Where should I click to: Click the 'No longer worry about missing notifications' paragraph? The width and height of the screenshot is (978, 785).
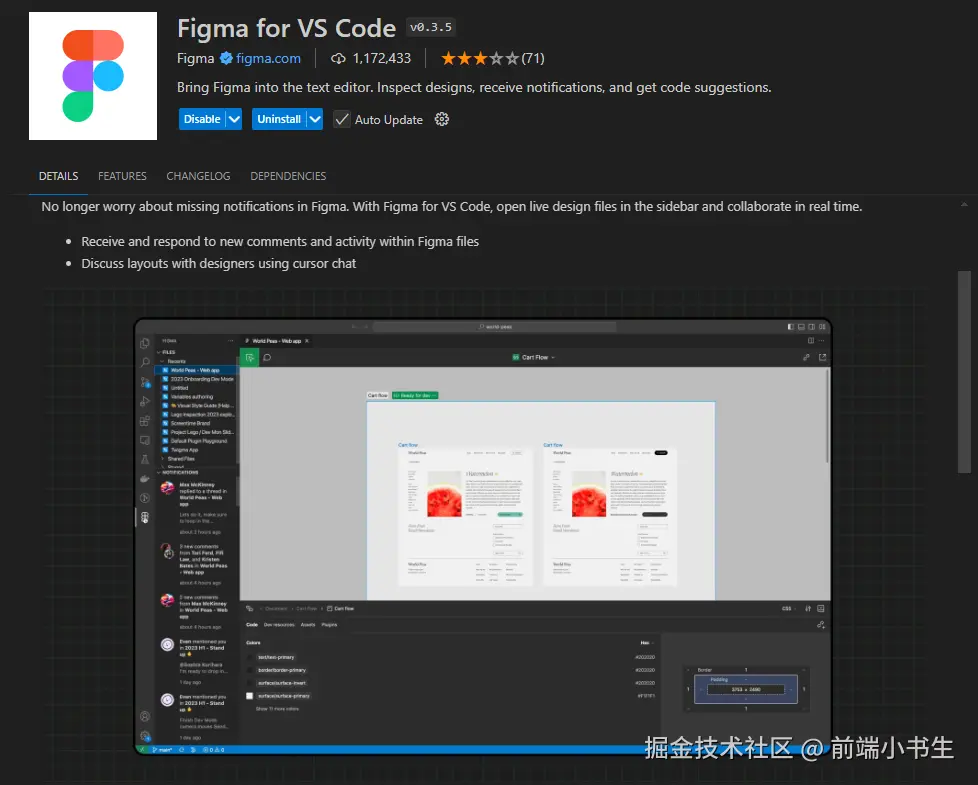pos(452,206)
